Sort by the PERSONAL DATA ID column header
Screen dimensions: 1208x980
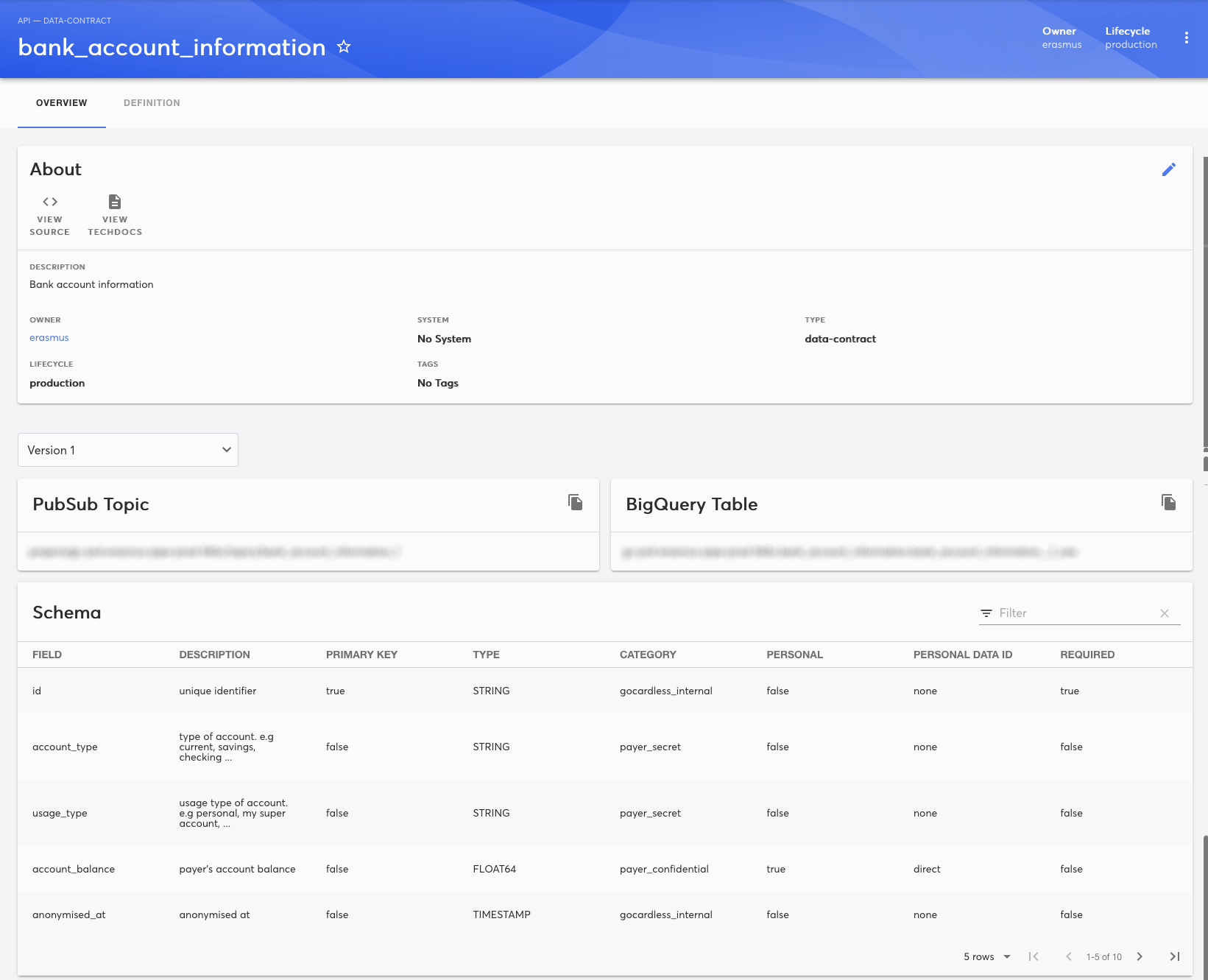(x=963, y=655)
